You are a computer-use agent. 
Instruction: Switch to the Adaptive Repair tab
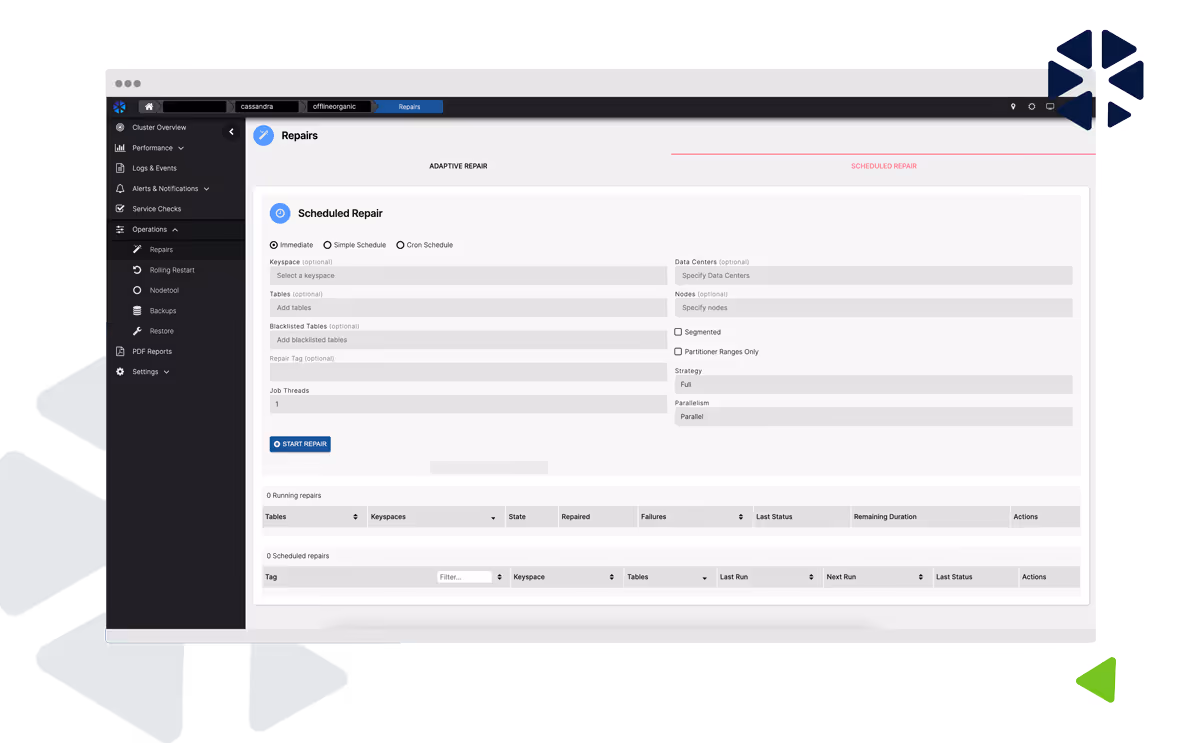coord(458,166)
